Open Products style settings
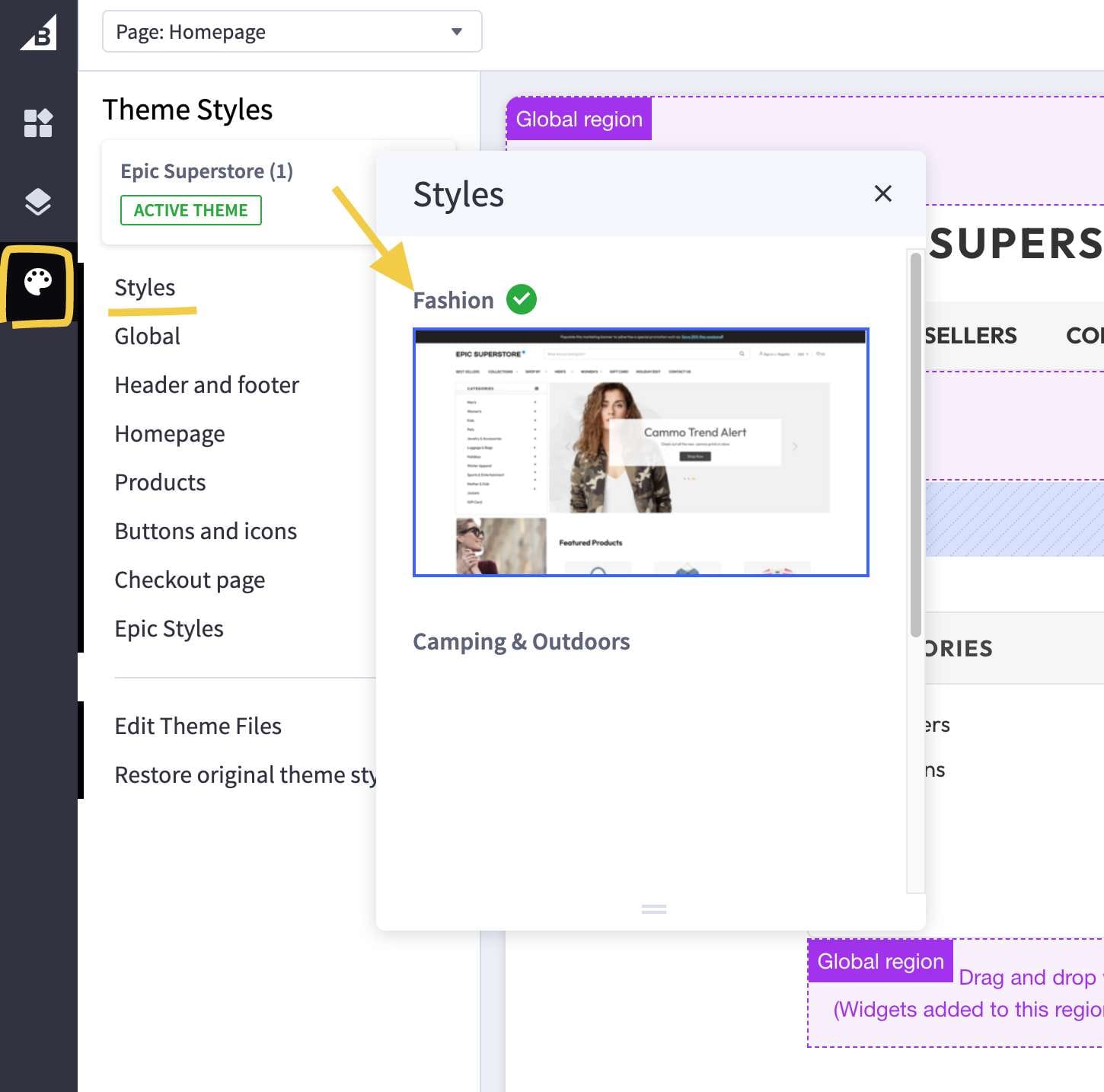This screenshot has height=1092, width=1104. coord(160,483)
